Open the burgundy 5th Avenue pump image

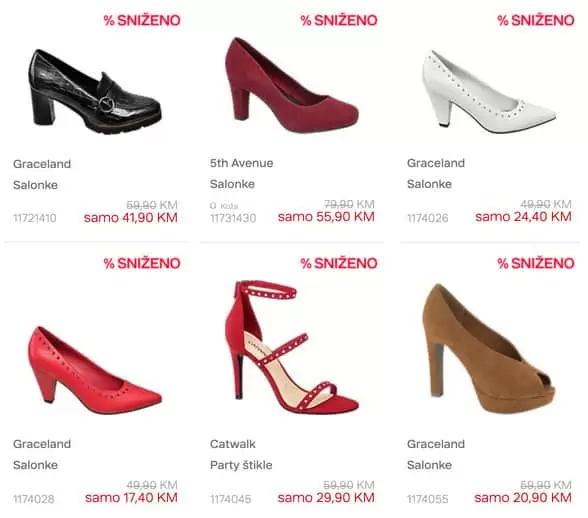[x=292, y=85]
